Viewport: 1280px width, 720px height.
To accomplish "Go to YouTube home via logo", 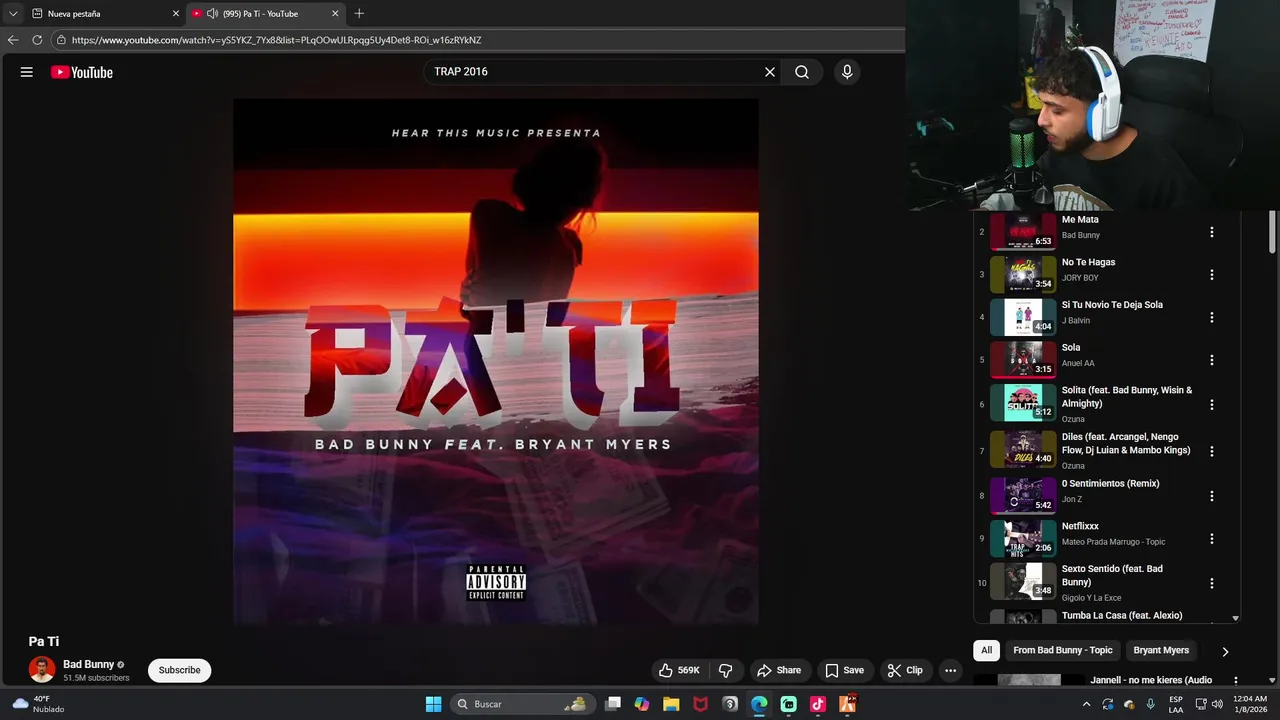I will (x=82, y=72).
